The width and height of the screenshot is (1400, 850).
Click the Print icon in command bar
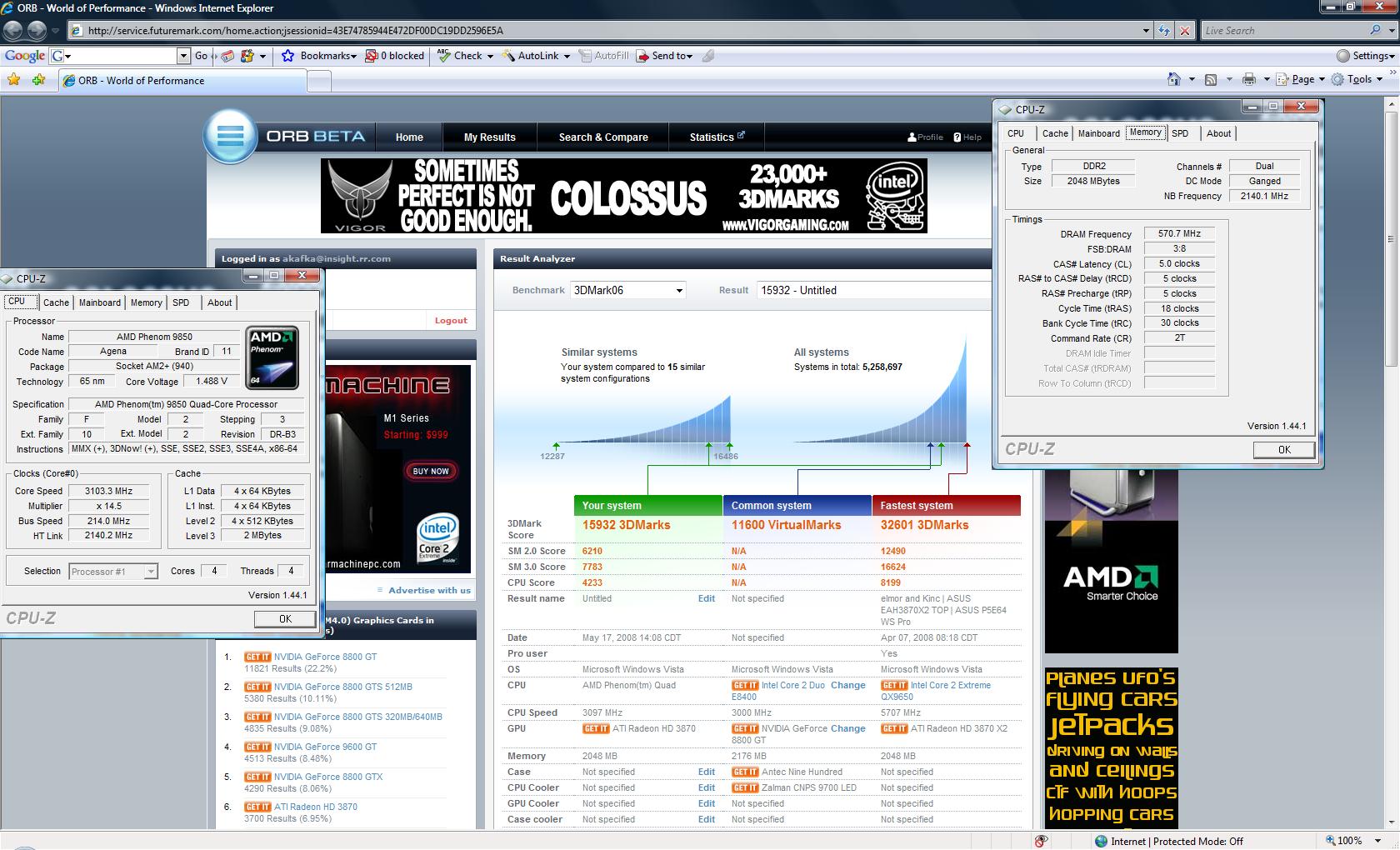[x=1248, y=79]
